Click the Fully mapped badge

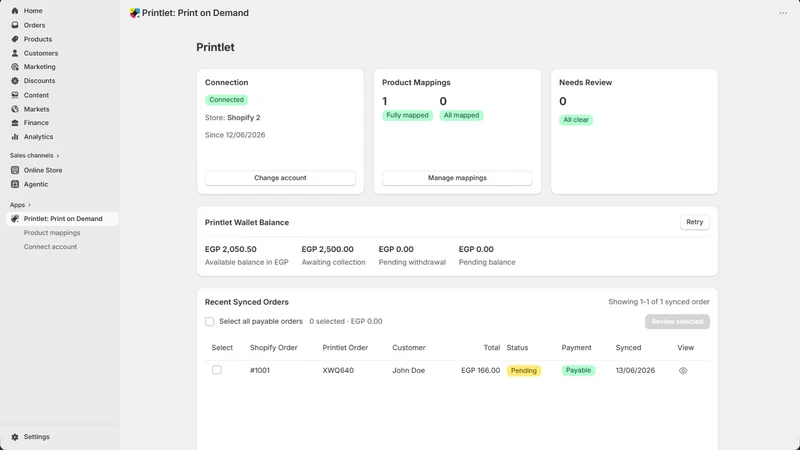(x=407, y=115)
